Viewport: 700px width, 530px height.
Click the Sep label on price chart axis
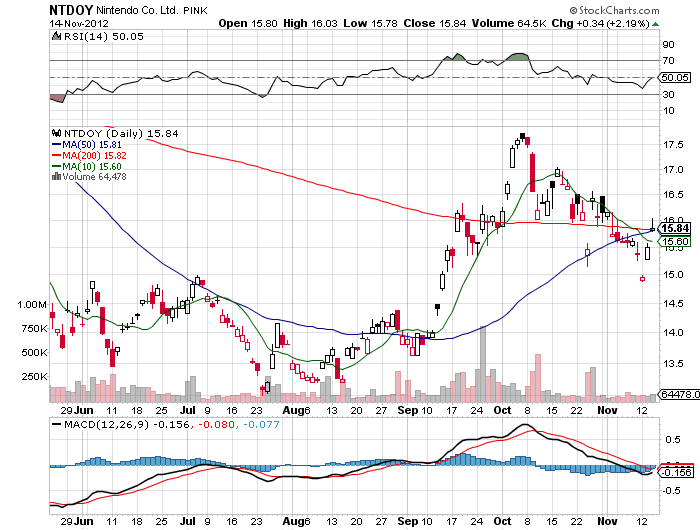[407, 410]
